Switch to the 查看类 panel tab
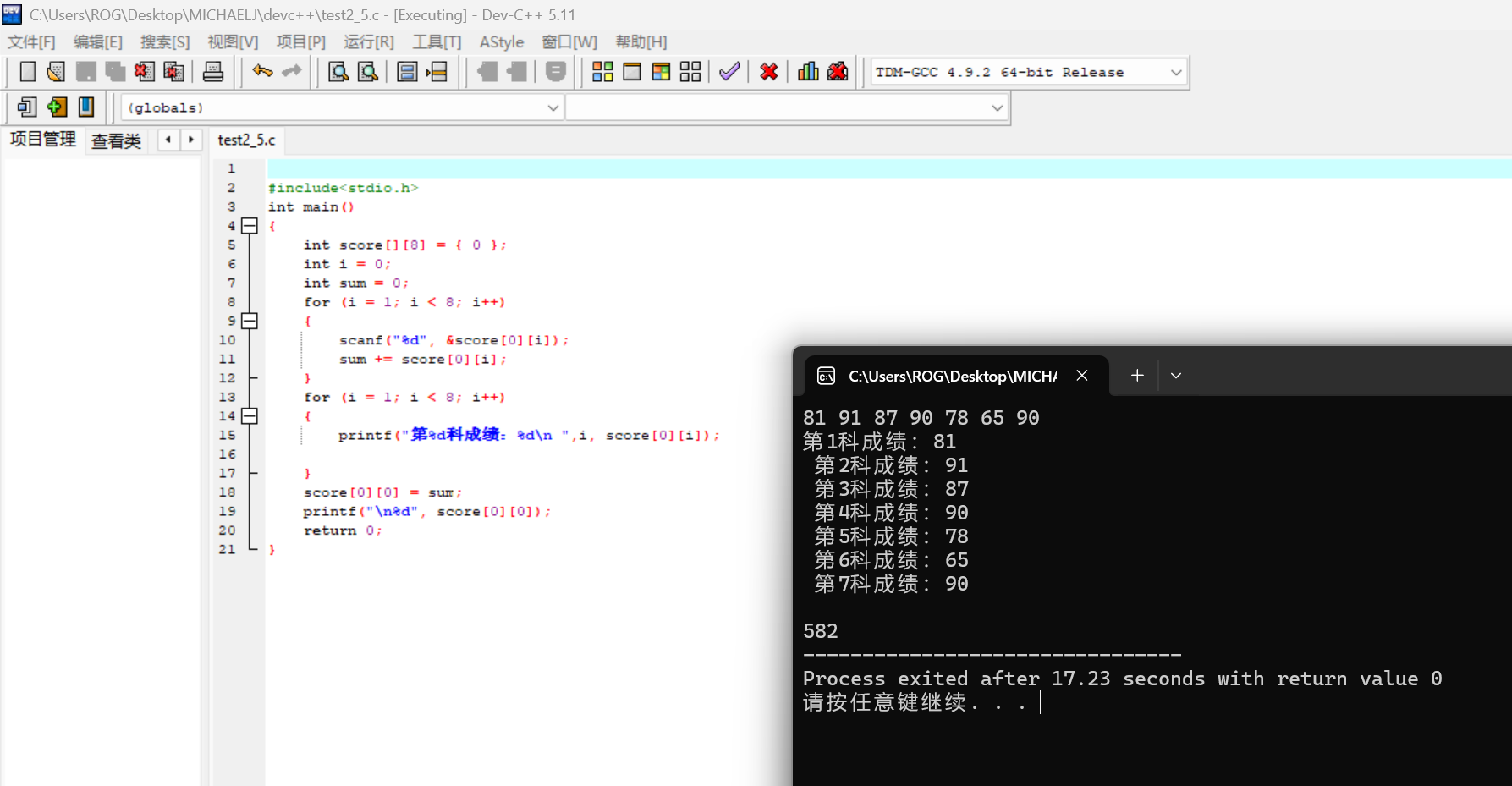Viewport: 1512px width, 786px height. click(116, 141)
